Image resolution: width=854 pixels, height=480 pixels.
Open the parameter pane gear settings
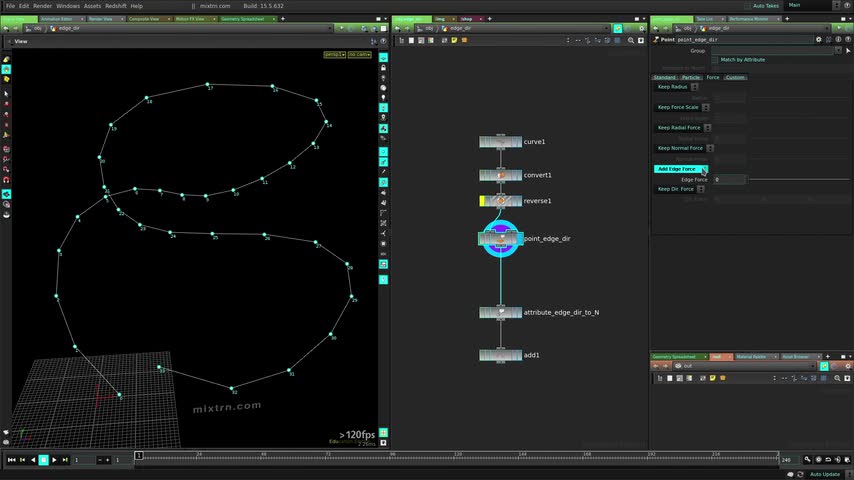818,39
